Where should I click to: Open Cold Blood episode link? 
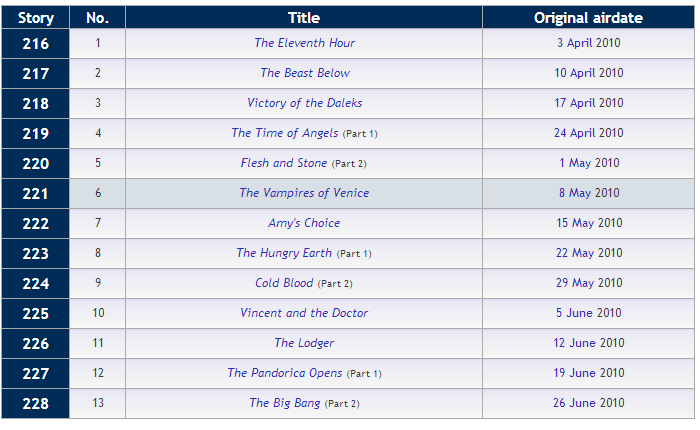pyautogui.click(x=284, y=283)
